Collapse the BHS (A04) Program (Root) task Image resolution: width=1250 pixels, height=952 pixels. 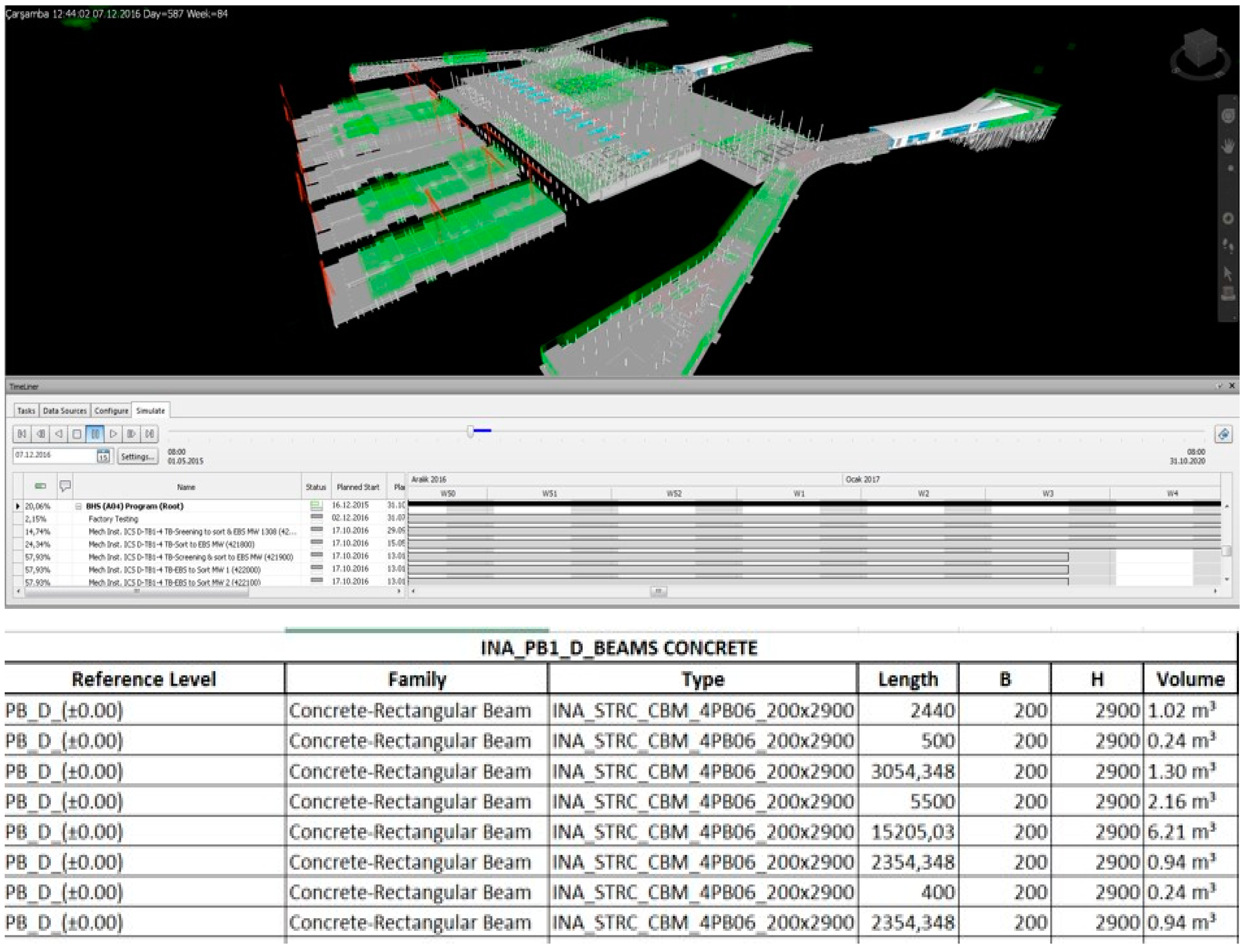click(x=79, y=507)
